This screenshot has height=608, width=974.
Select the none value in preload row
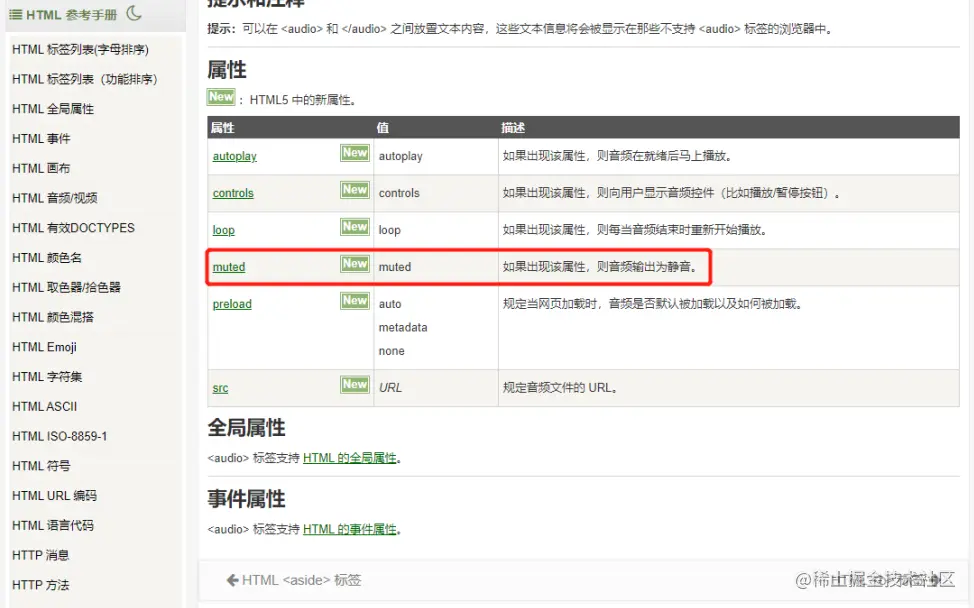tap(391, 351)
